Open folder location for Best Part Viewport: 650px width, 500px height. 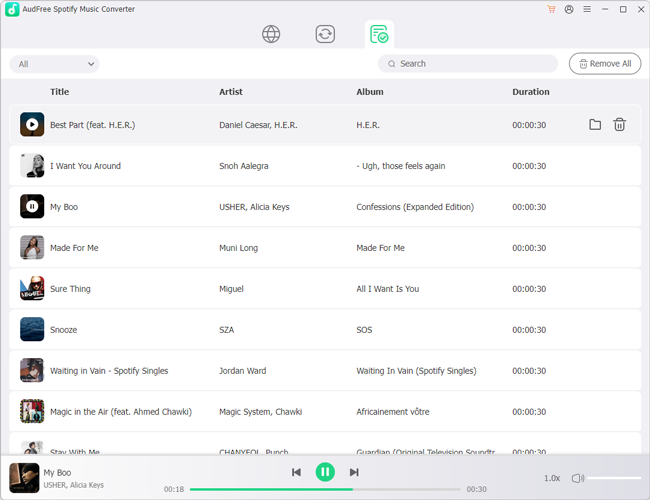pos(595,124)
